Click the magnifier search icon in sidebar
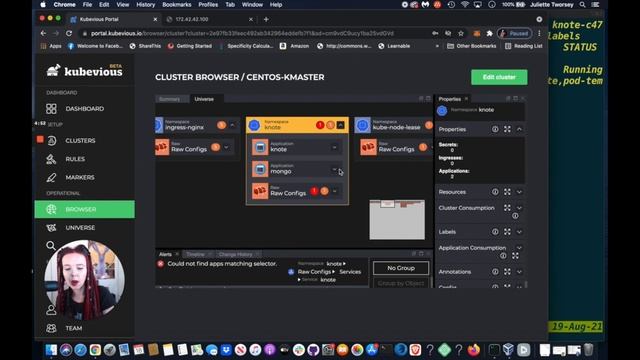This screenshot has width=640, height=360. point(51,245)
